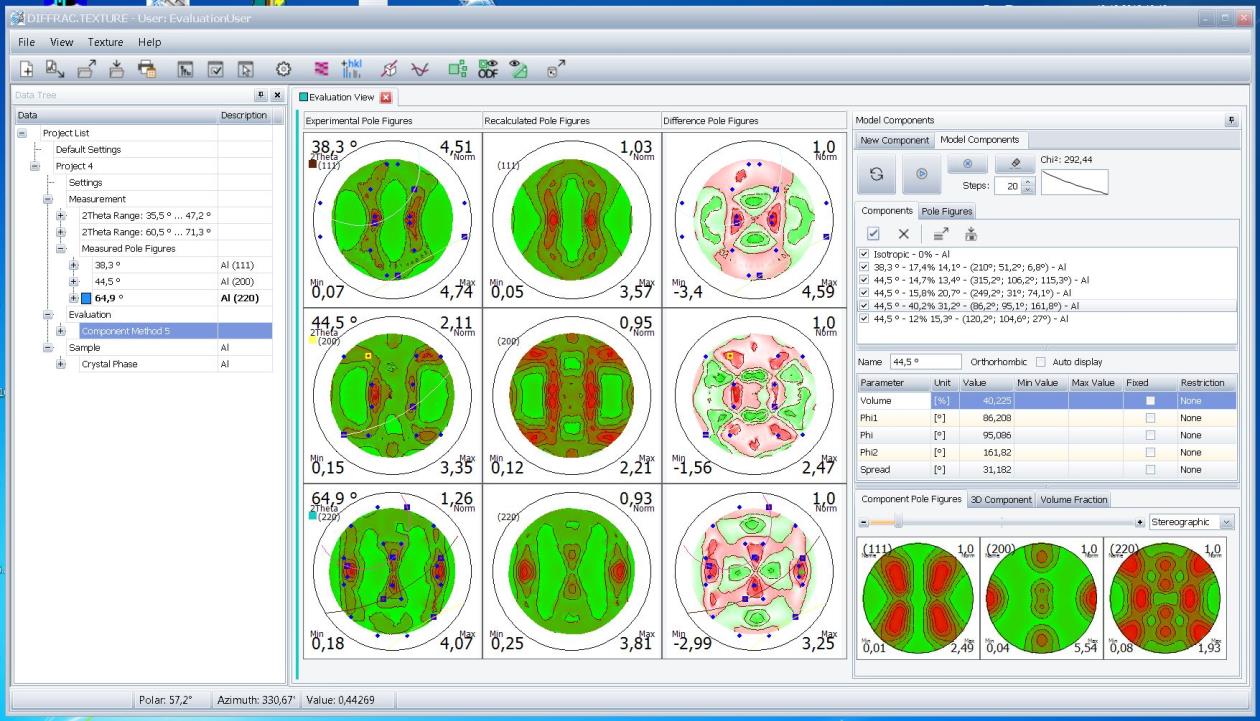The width and height of the screenshot is (1260, 721).
Task: Expand the Crystal Phase tree node
Action: (62, 364)
